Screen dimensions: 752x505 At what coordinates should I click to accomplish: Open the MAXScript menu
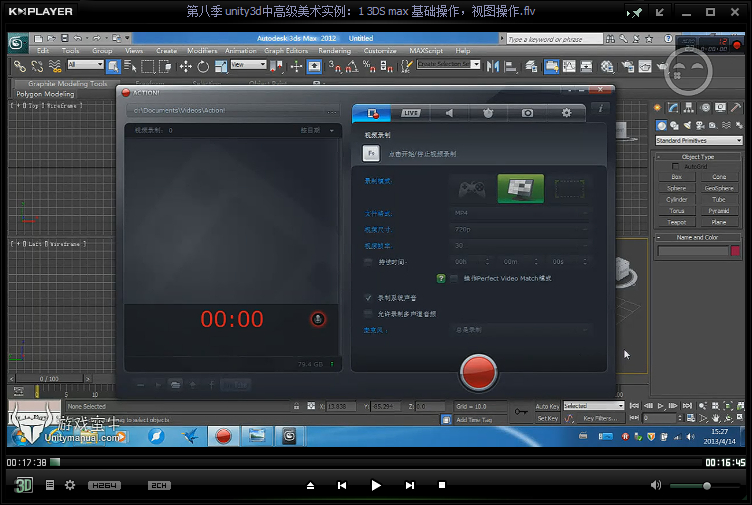pos(426,50)
